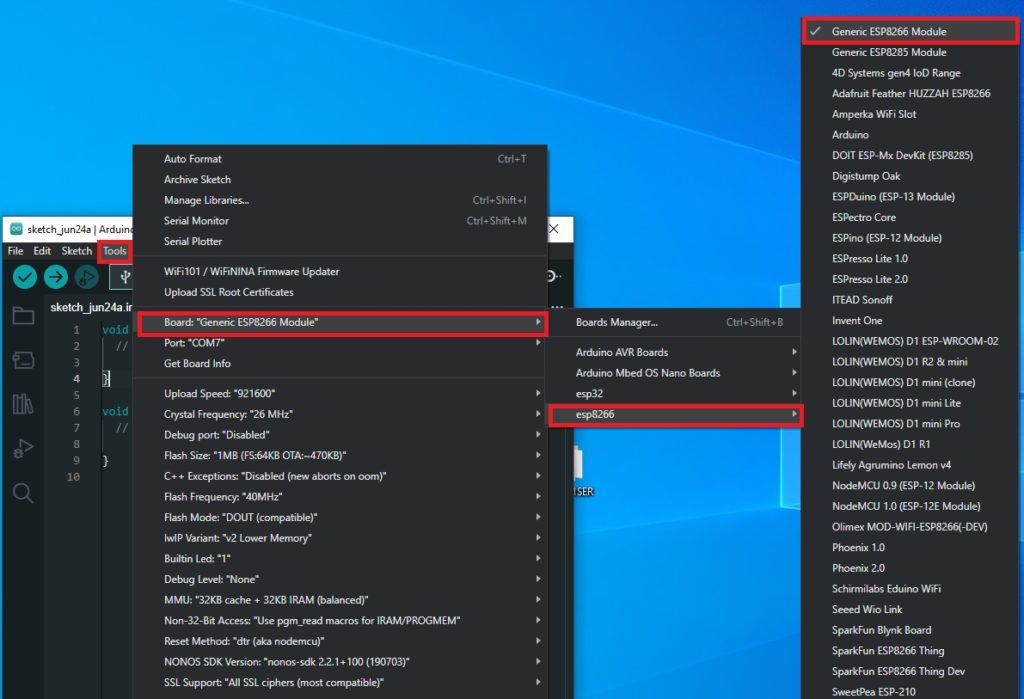
Task: Choose Serial Monitor from Tools menu
Action: (x=196, y=221)
